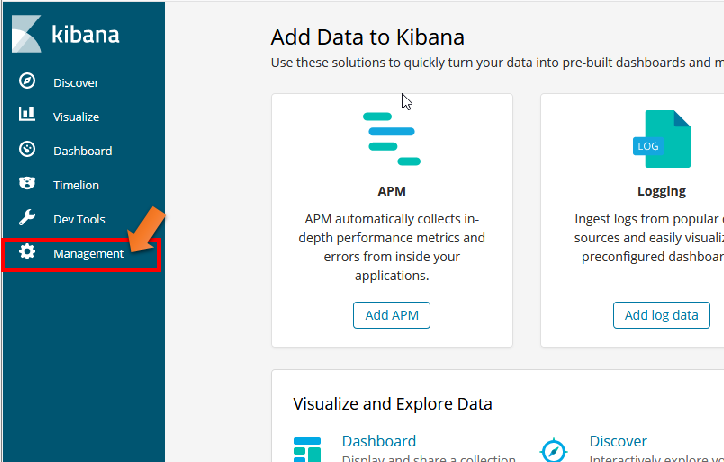
Task: Click the Kibana logo icon
Action: [26, 34]
